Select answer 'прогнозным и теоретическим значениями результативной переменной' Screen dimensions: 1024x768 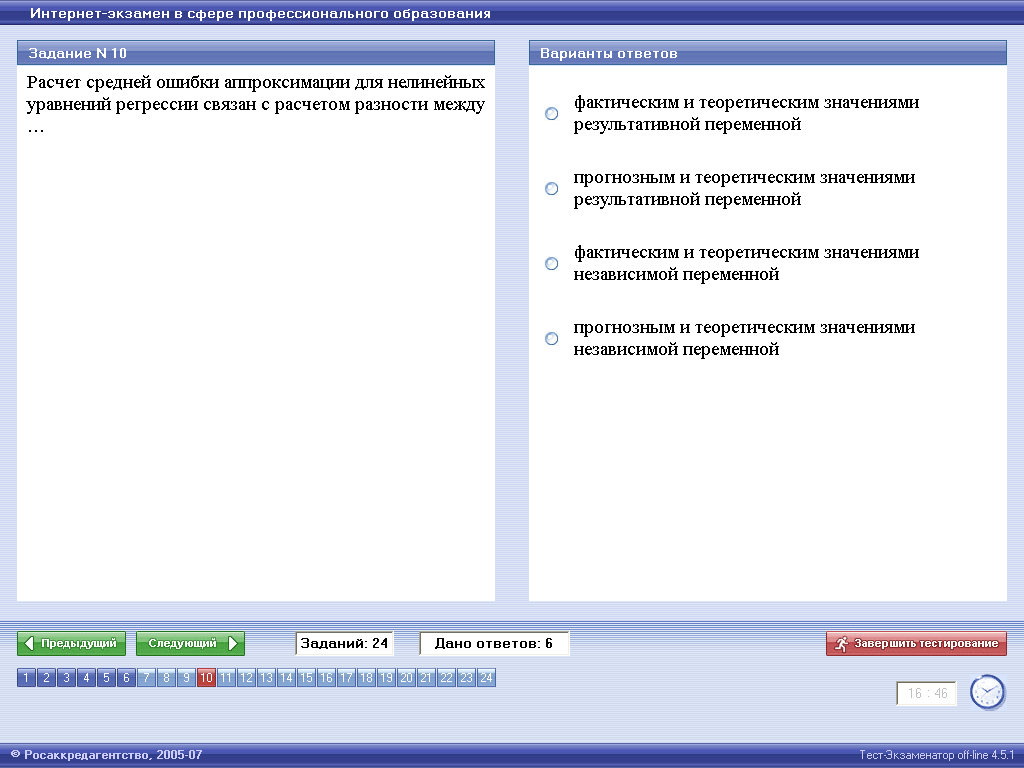pos(552,189)
